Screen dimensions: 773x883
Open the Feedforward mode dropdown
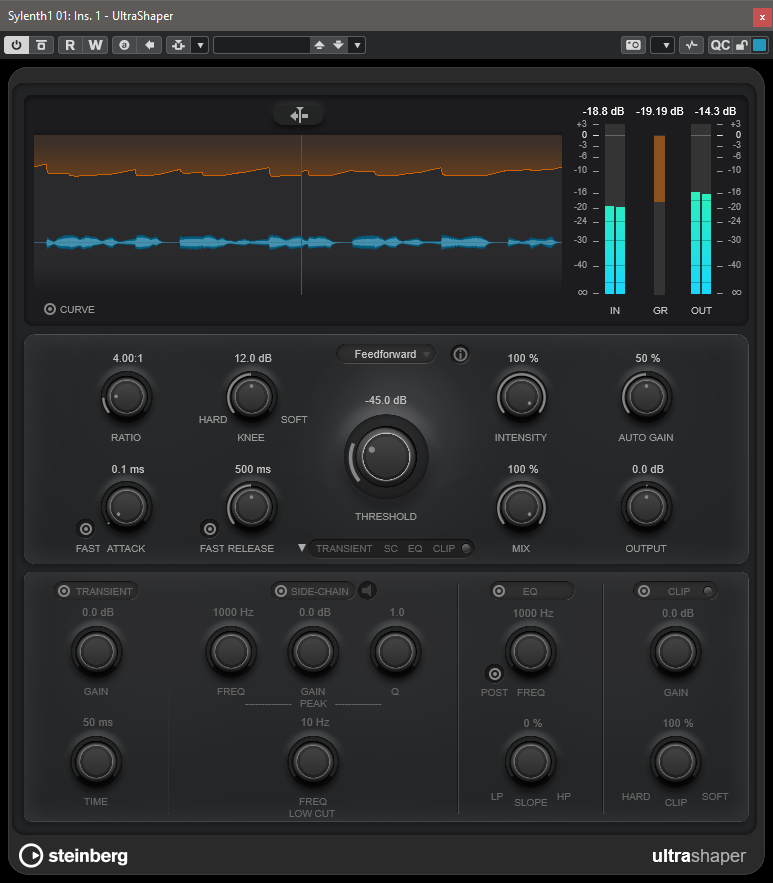pos(386,354)
